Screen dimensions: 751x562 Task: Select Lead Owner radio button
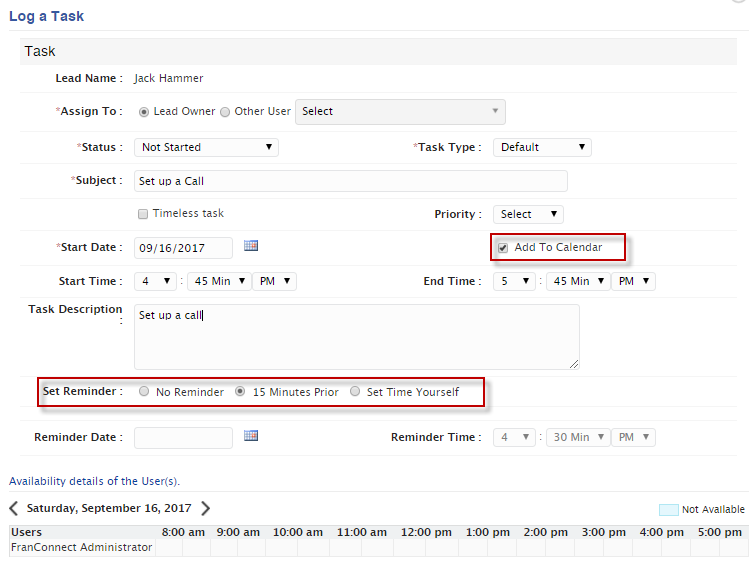tap(144, 112)
